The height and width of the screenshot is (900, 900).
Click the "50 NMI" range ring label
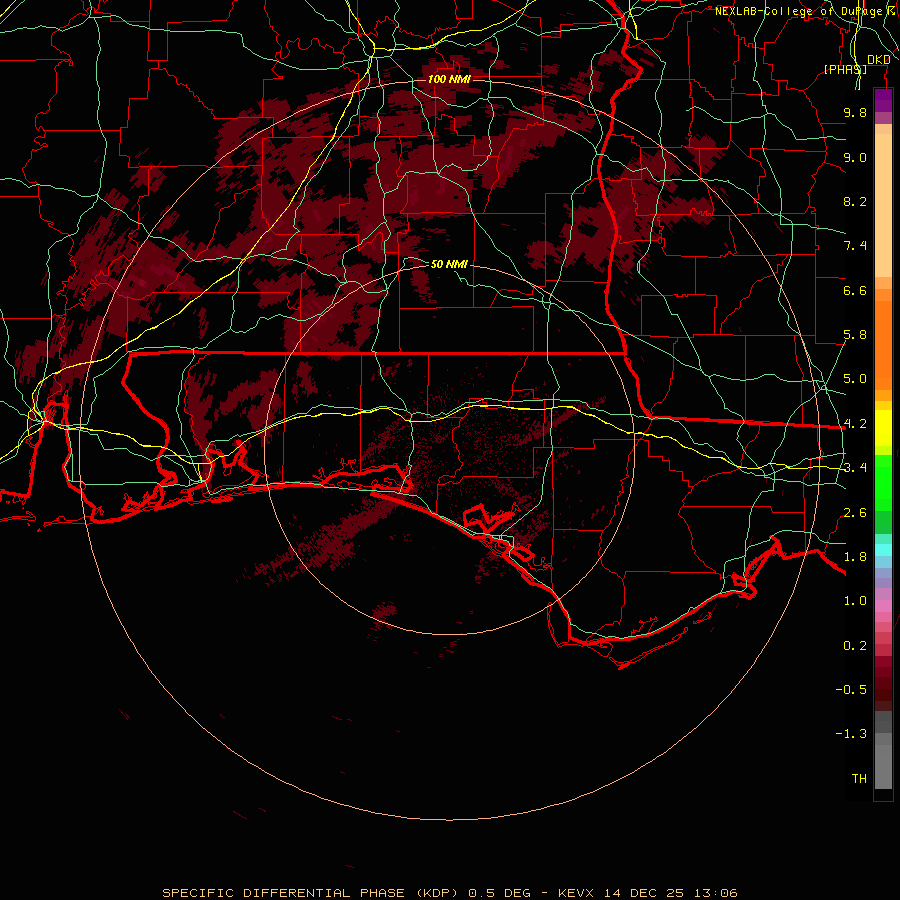click(449, 264)
